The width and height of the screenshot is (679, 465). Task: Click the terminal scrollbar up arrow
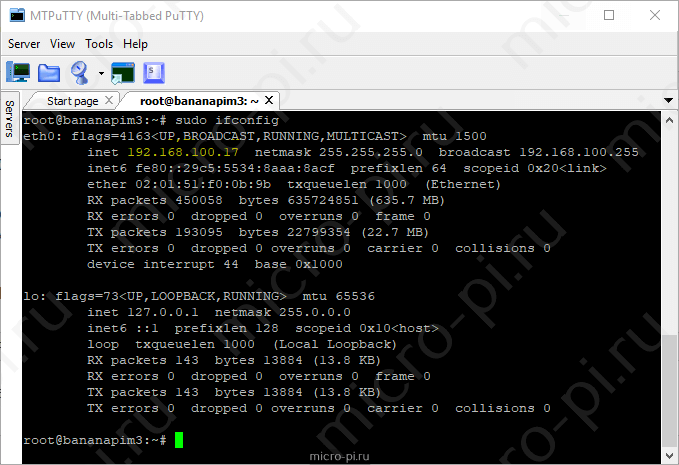pos(669,120)
